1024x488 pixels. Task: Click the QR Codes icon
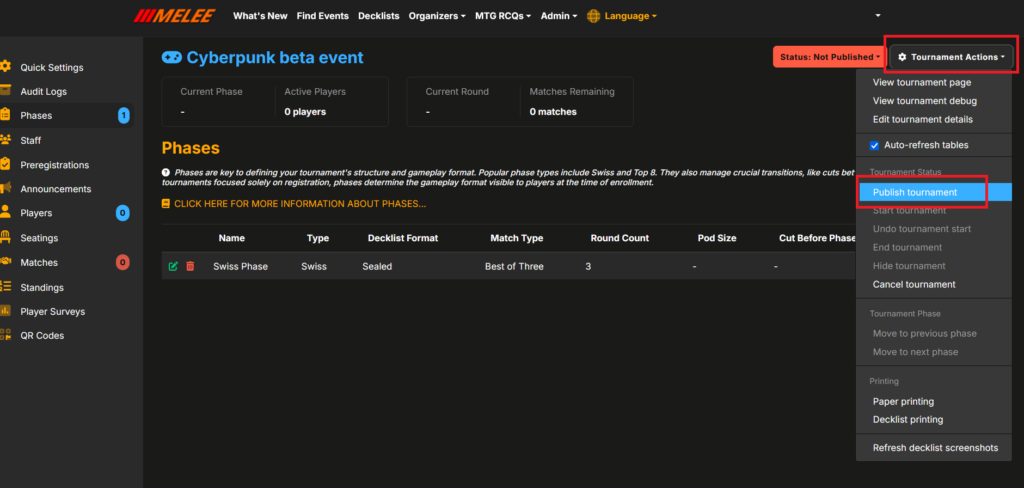click(5, 335)
